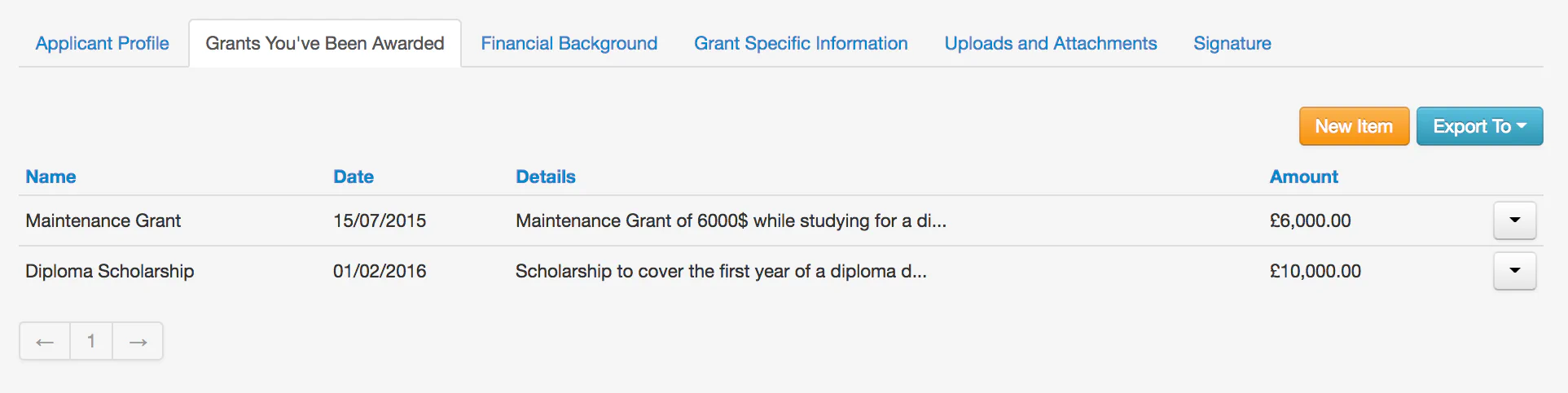1568x393 pixels.
Task: Sort the table by Name column
Action: pyautogui.click(x=51, y=177)
